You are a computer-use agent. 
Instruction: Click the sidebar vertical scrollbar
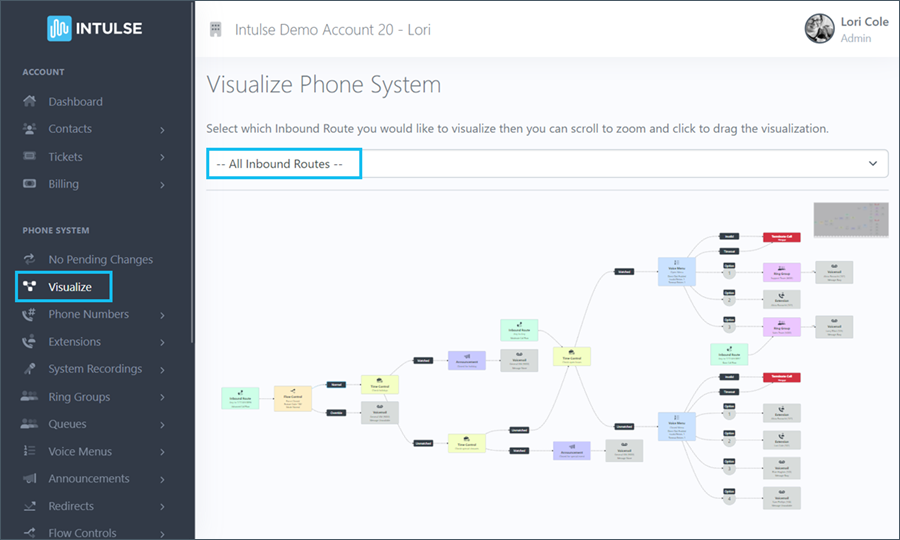(192, 172)
